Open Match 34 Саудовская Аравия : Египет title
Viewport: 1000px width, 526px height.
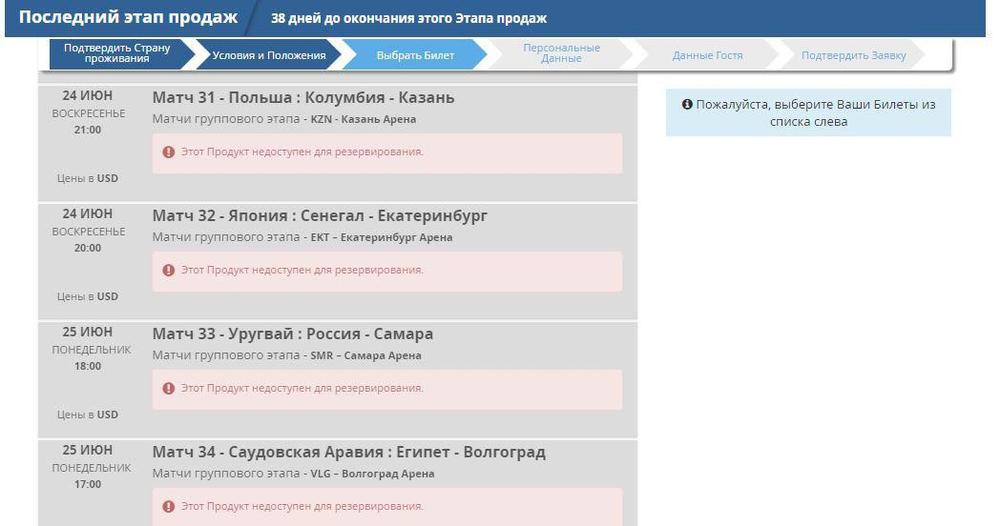click(348, 451)
